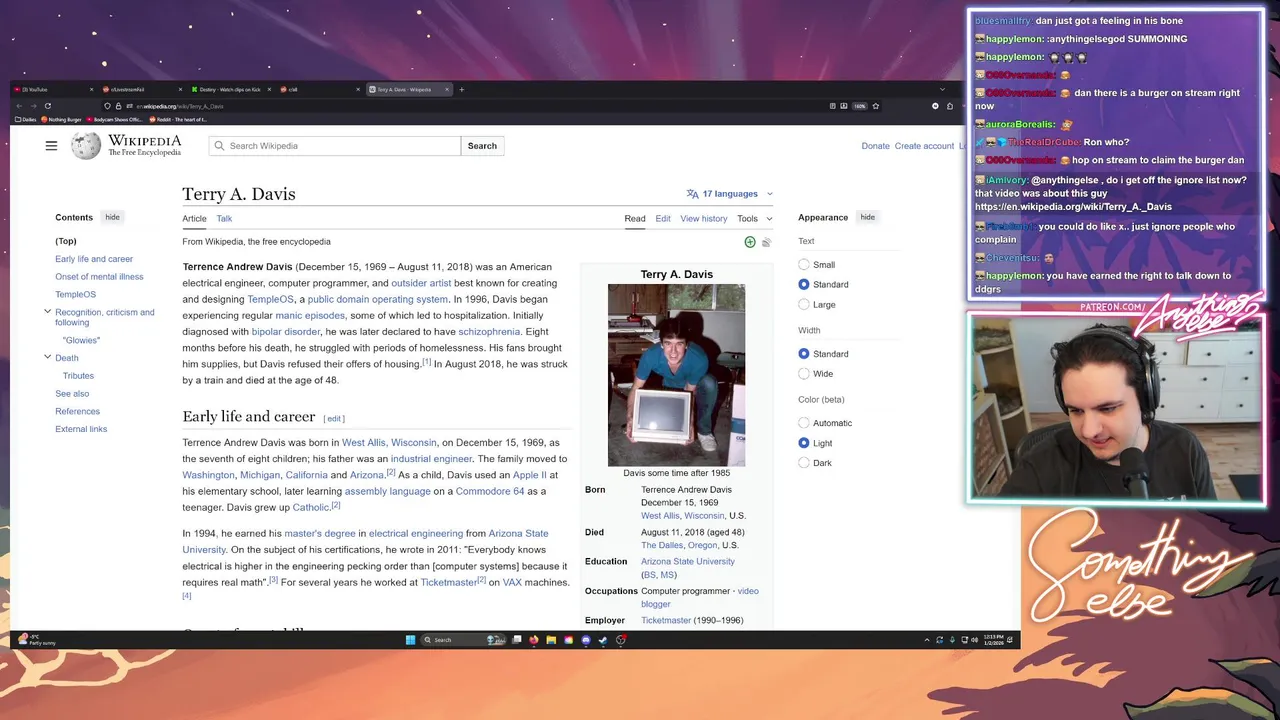
Task: Click the translate icon beside 17 languages
Action: (692, 194)
